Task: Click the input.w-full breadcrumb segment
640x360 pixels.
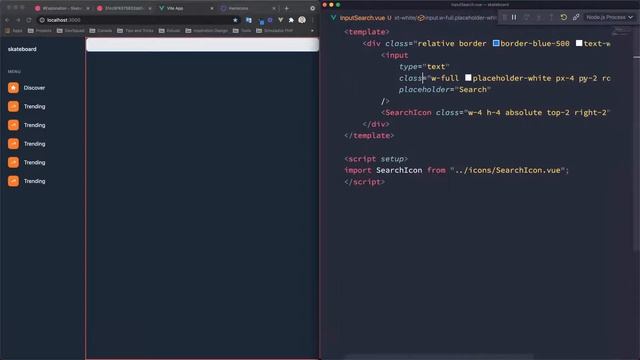Action: point(460,18)
